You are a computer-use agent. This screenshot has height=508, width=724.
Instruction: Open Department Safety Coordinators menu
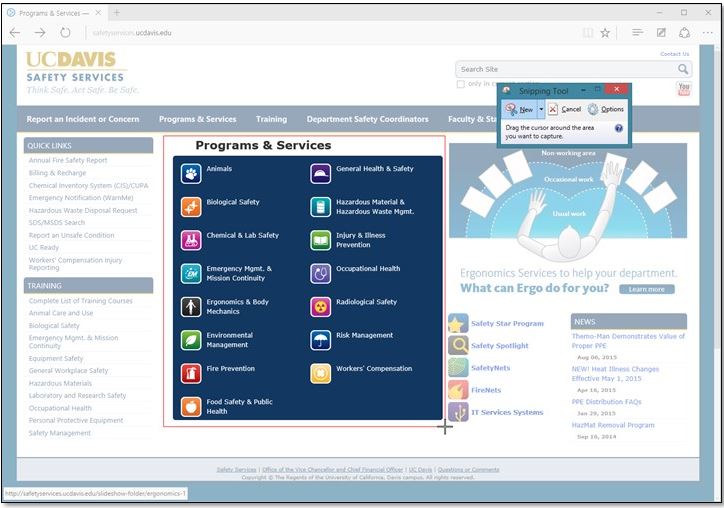(x=368, y=119)
